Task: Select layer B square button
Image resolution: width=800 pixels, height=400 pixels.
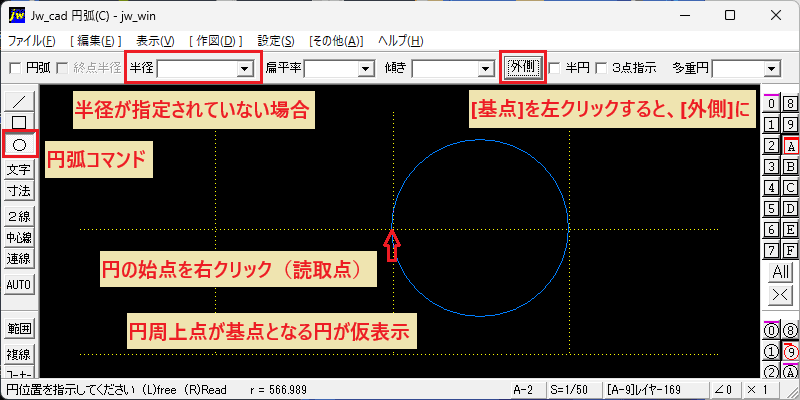Action: (x=790, y=166)
